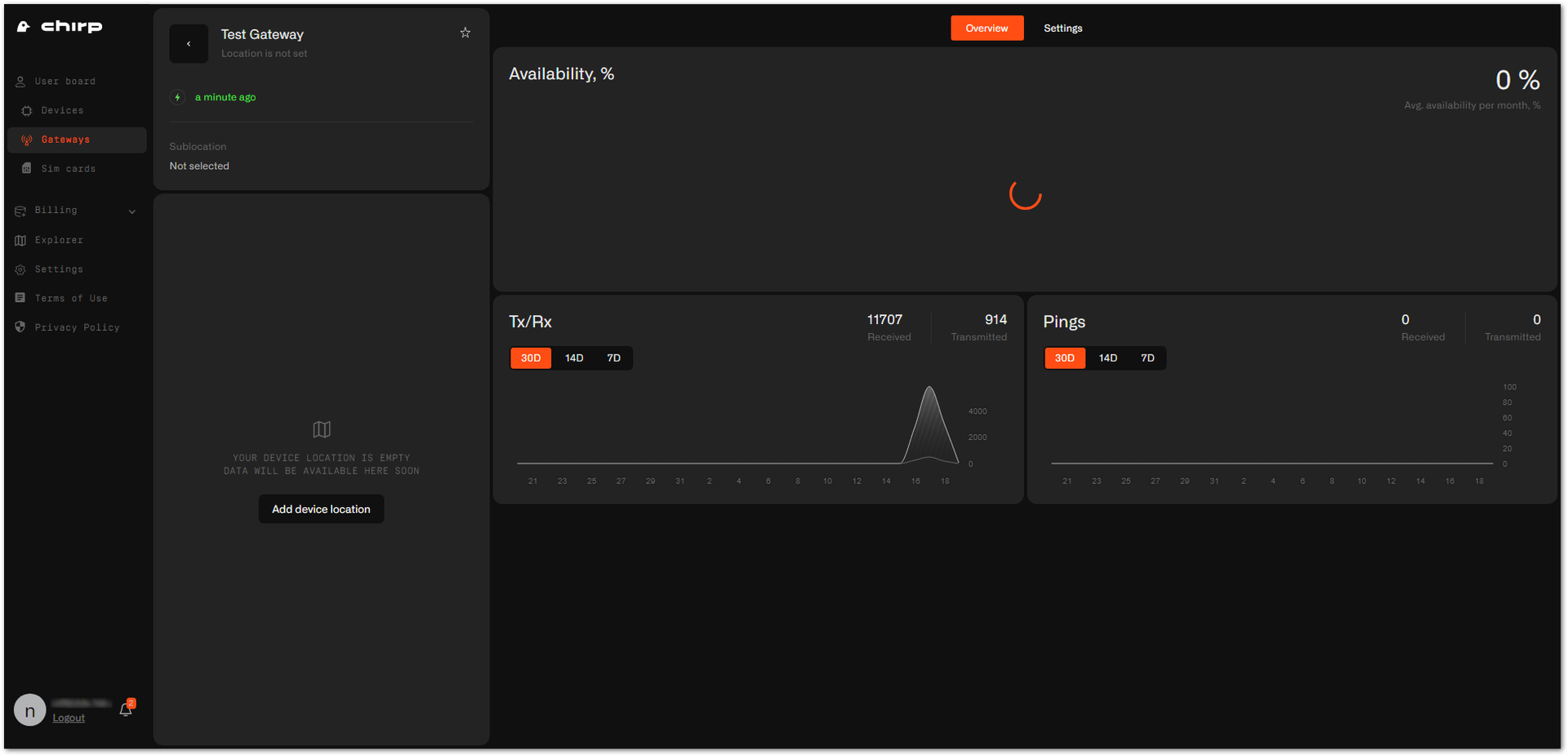Select the 7D range in Pings chart
Image resolution: width=1568 pixels, height=756 pixels.
point(1147,358)
